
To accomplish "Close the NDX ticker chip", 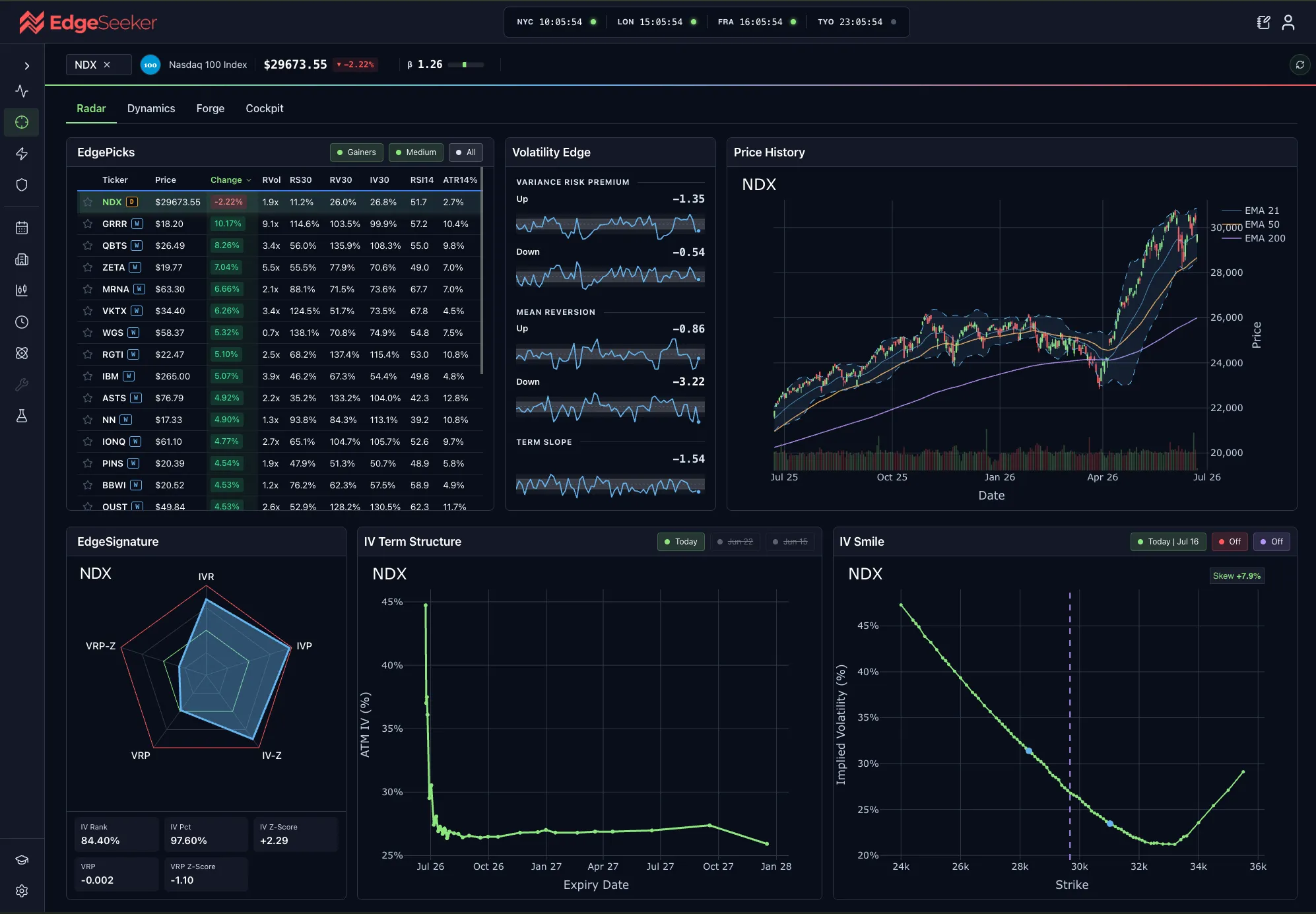I will 107,65.
